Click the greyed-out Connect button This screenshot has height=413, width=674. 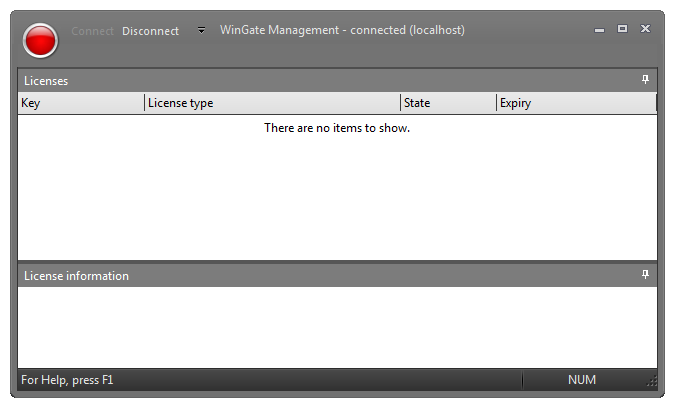coord(92,31)
